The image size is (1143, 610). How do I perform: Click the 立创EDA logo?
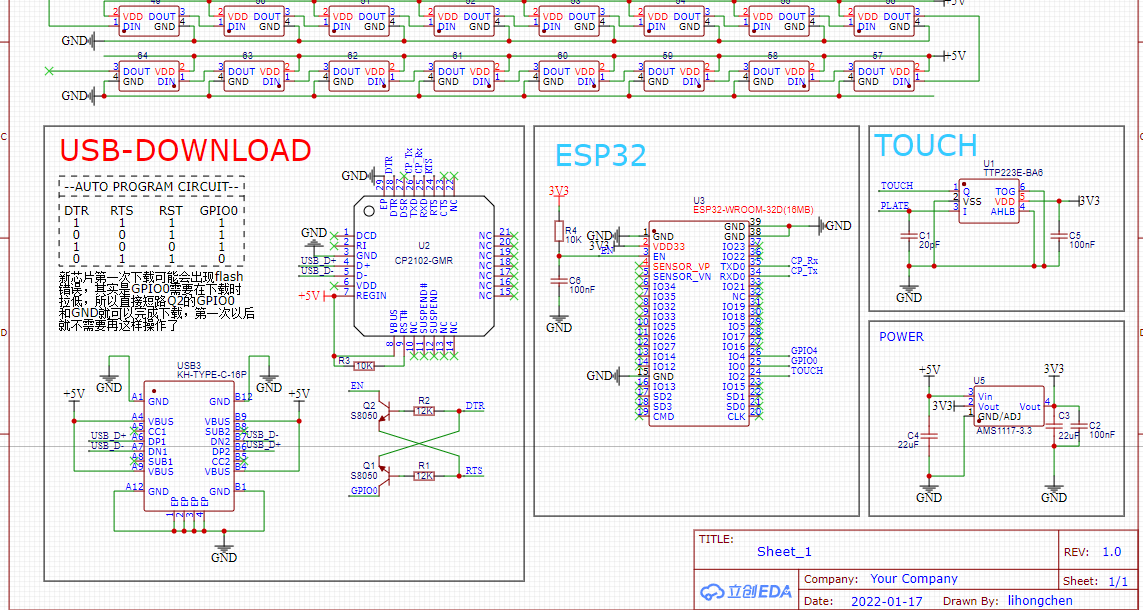pyautogui.click(x=746, y=592)
